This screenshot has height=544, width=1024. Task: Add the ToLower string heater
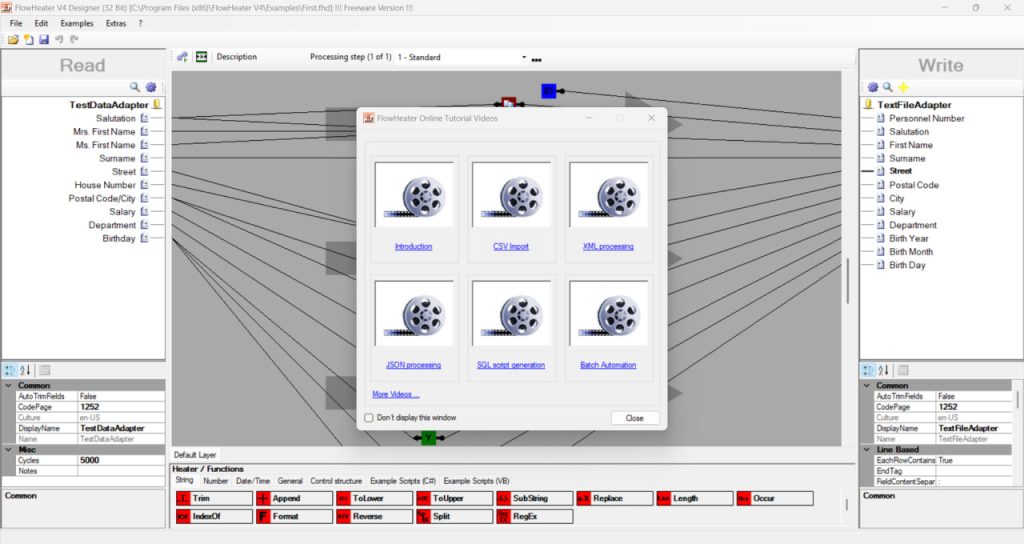pyautogui.click(x=374, y=498)
